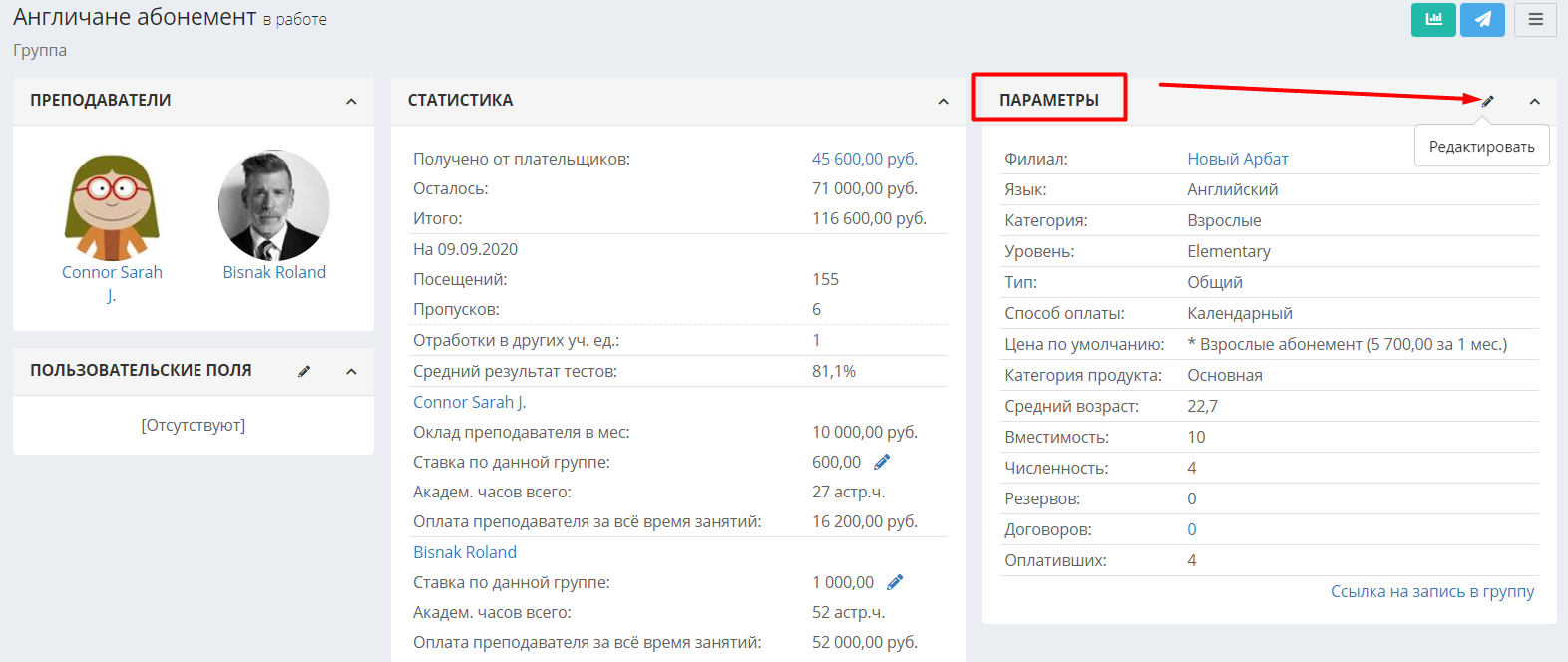The image size is (1568, 662).
Task: Open Bisnak Roland link under his photo
Action: pos(274,272)
